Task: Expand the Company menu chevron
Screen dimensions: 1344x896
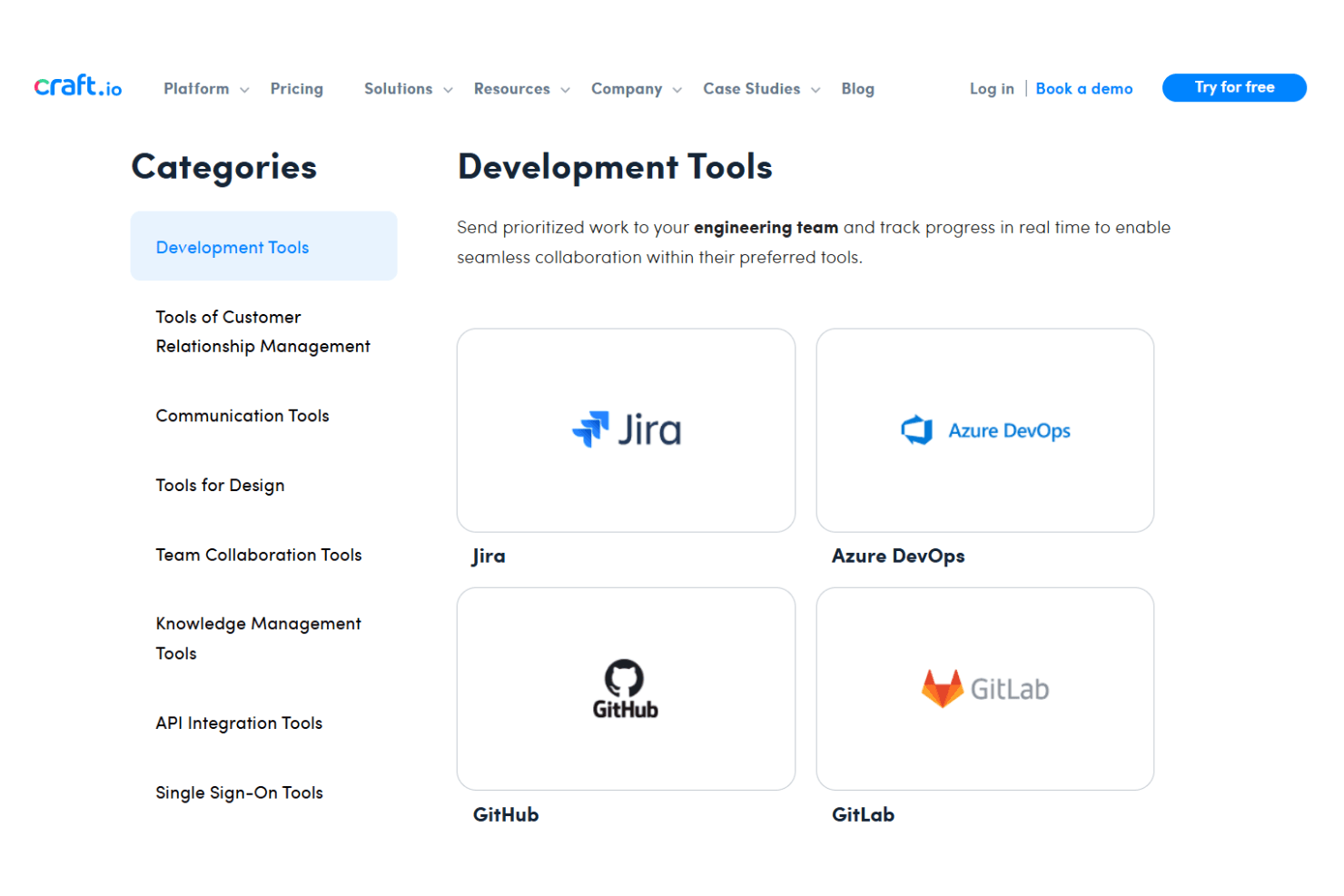Action: pyautogui.click(x=677, y=90)
